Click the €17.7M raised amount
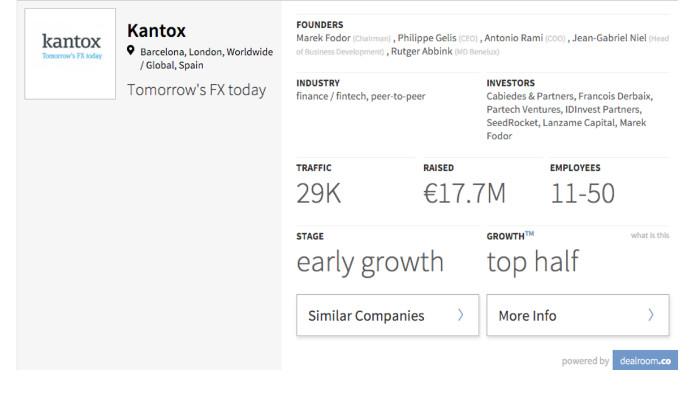The image size is (698, 400). click(x=464, y=193)
